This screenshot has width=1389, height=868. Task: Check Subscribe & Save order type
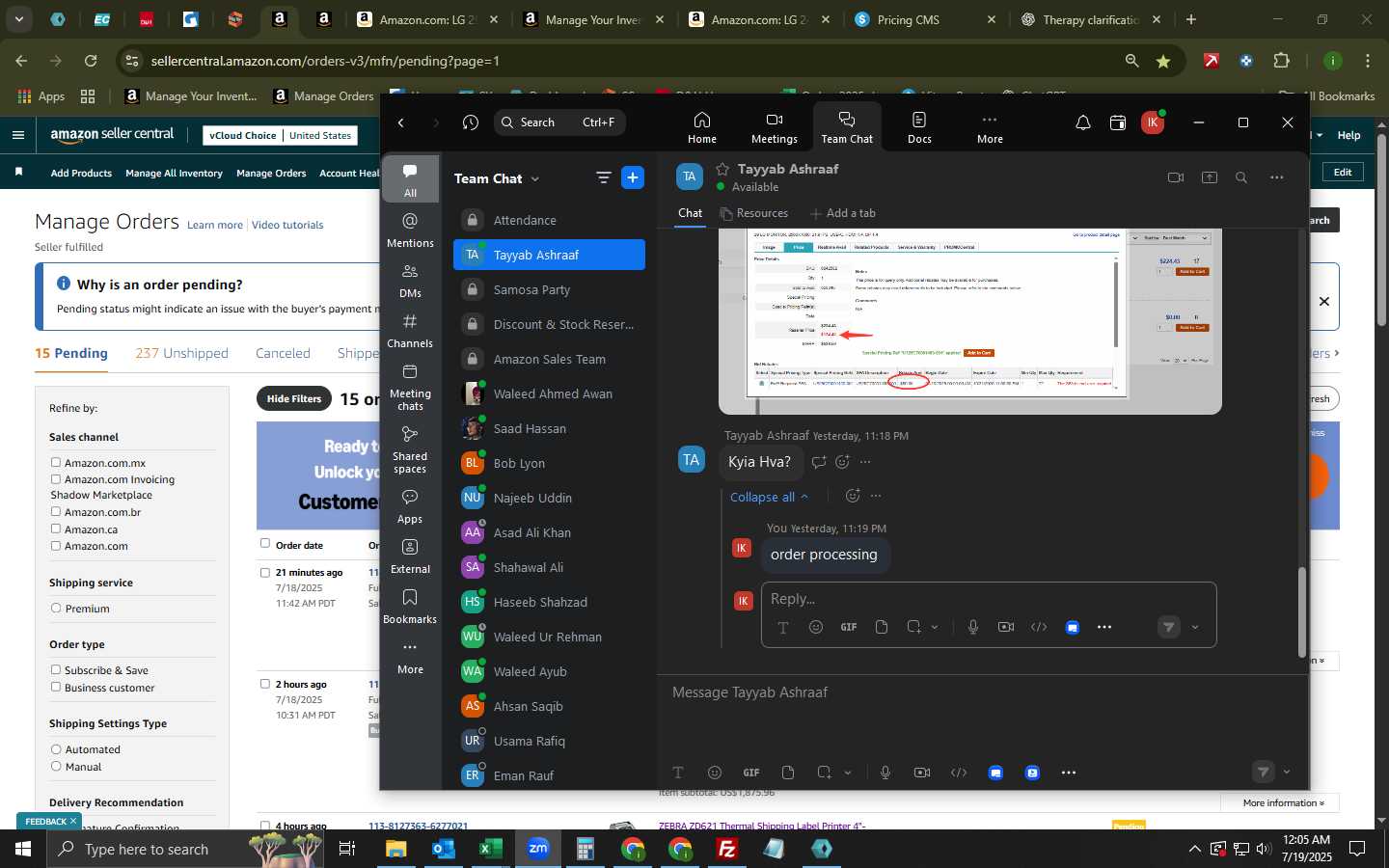tap(56, 670)
